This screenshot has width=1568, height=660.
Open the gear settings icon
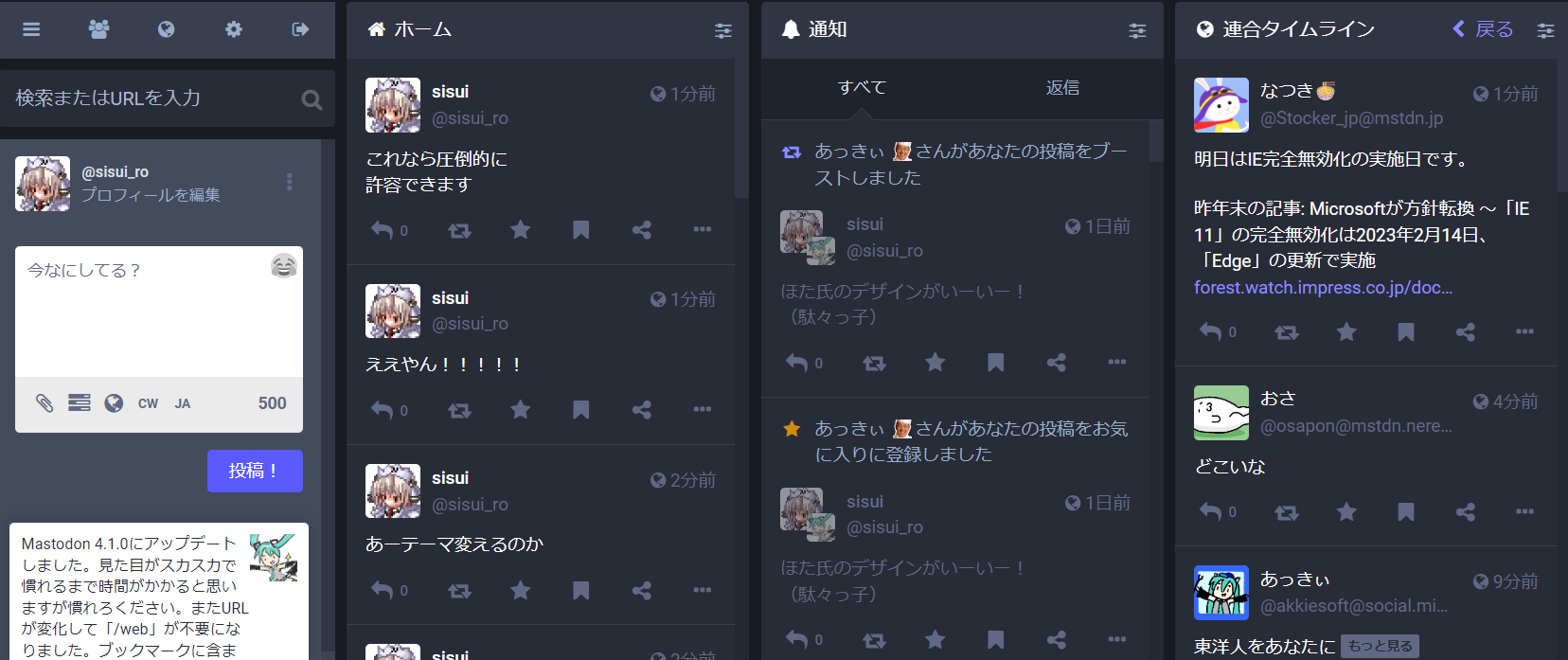(234, 29)
